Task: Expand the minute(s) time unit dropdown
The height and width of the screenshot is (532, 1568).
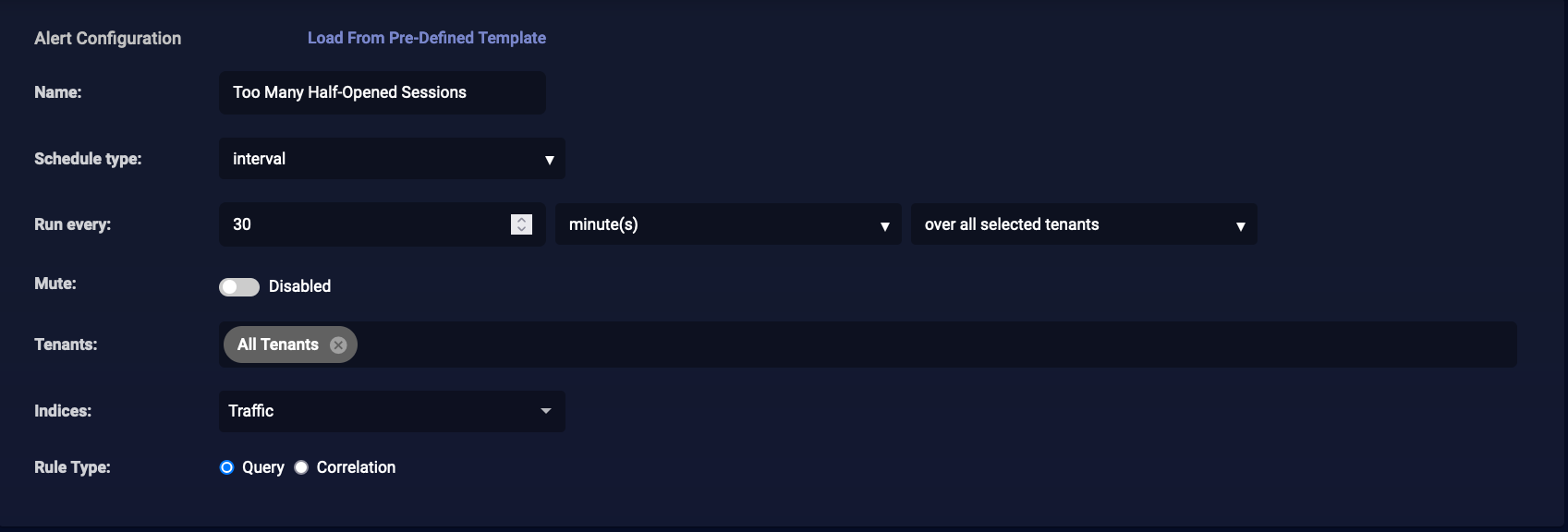Action: pyautogui.click(x=727, y=224)
